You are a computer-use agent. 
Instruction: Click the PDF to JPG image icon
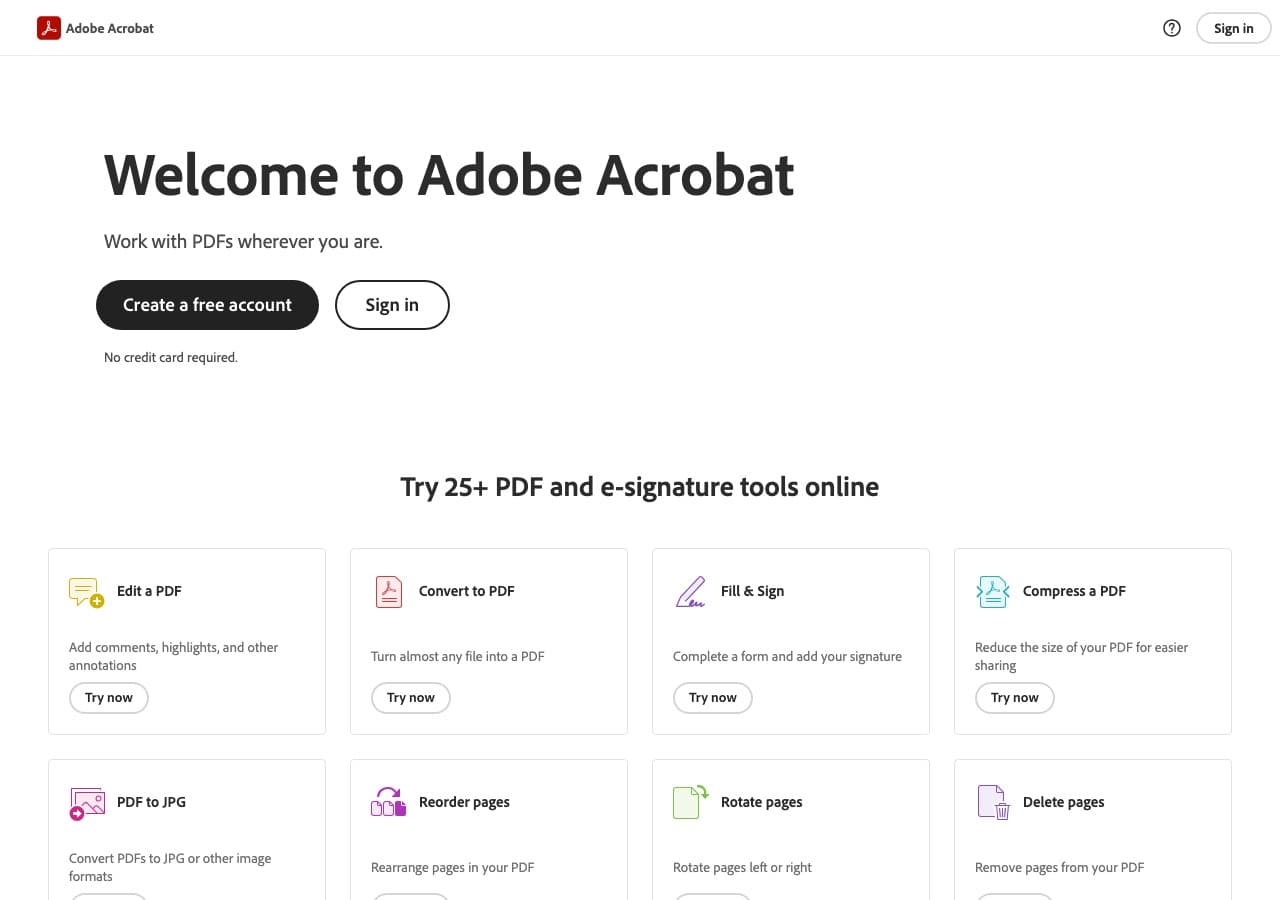(x=87, y=802)
